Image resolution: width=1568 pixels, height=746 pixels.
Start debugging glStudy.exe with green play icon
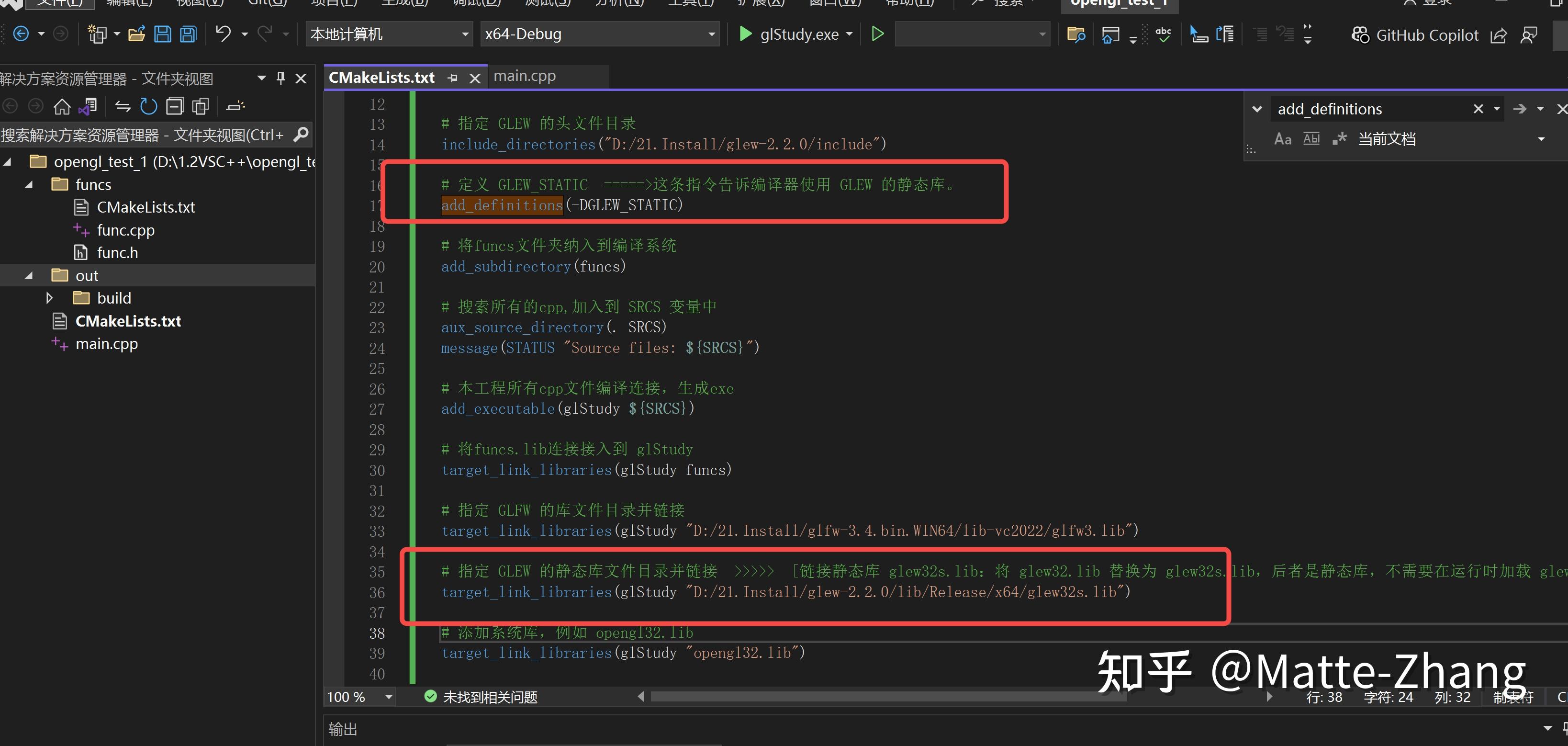tap(745, 34)
